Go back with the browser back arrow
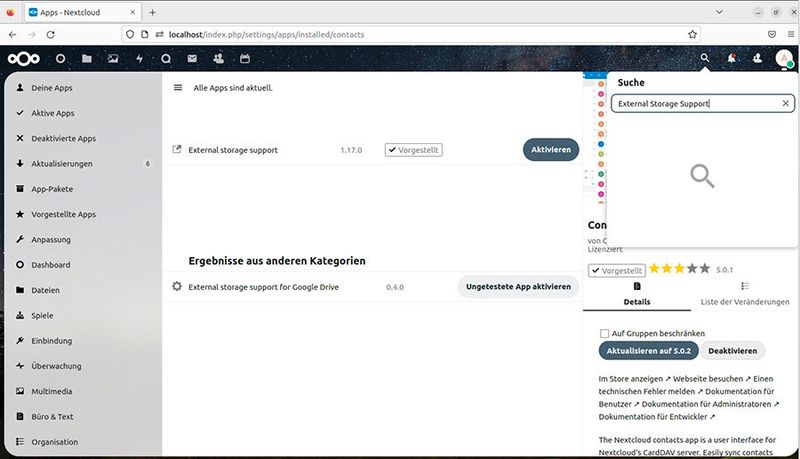This screenshot has width=800, height=459. tap(13, 35)
